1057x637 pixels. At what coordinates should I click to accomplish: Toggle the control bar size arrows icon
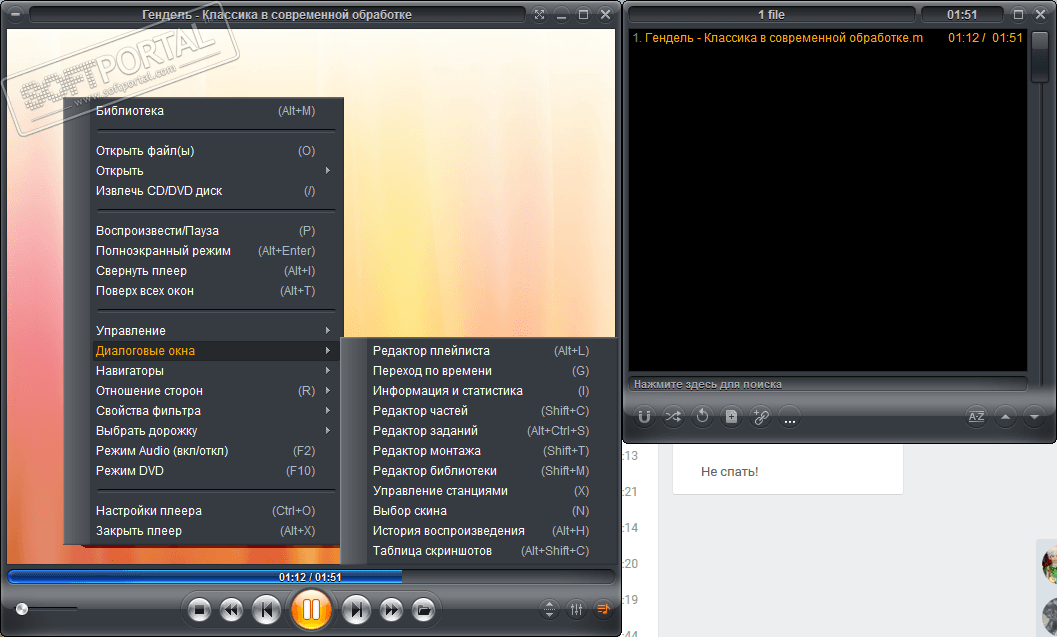click(x=549, y=609)
